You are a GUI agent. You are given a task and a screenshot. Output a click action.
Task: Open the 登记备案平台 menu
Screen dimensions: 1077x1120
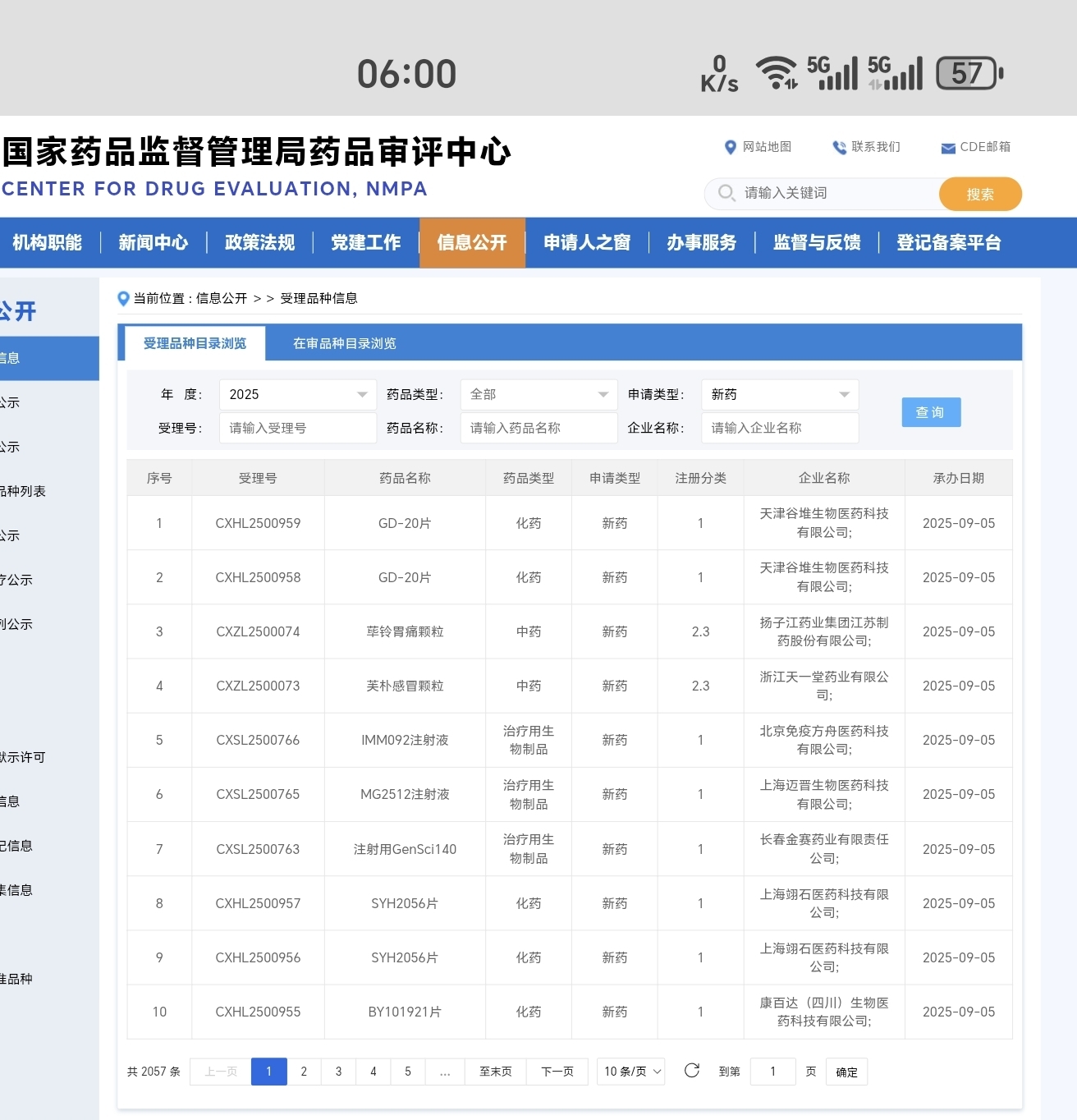[x=949, y=243]
